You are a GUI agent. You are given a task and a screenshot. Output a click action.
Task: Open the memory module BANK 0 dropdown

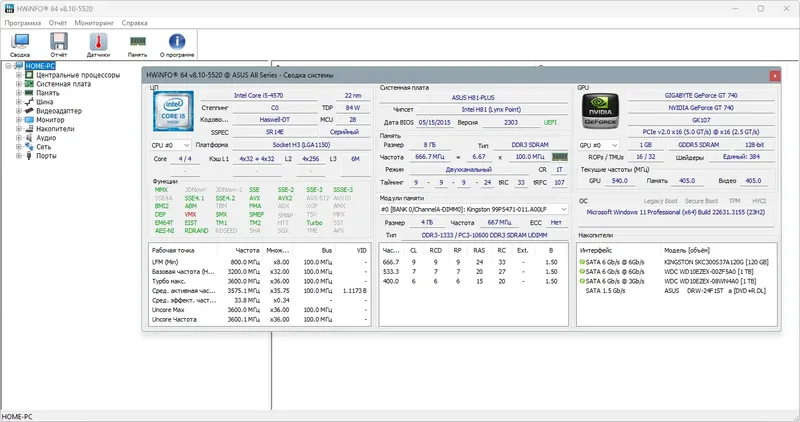point(473,209)
